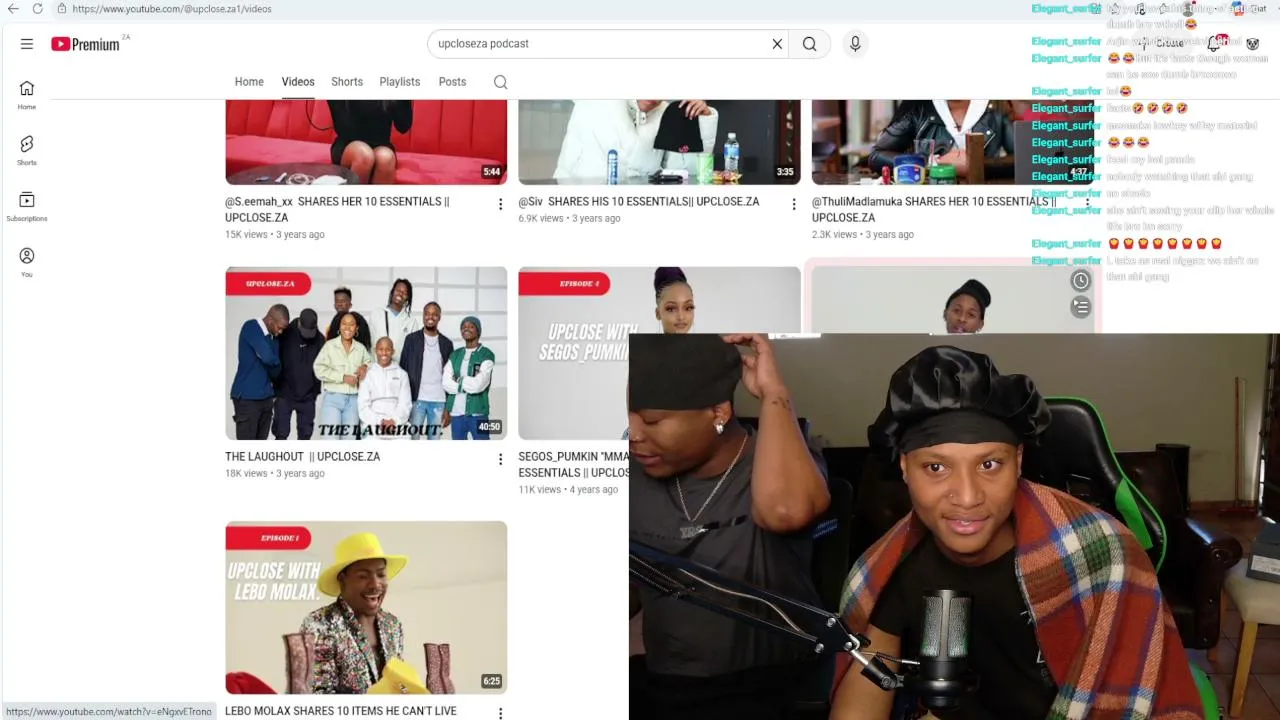Screen dimensions: 1280x720
Task: Click '2.3K views • 3 years ago' text
Action: (x=862, y=234)
